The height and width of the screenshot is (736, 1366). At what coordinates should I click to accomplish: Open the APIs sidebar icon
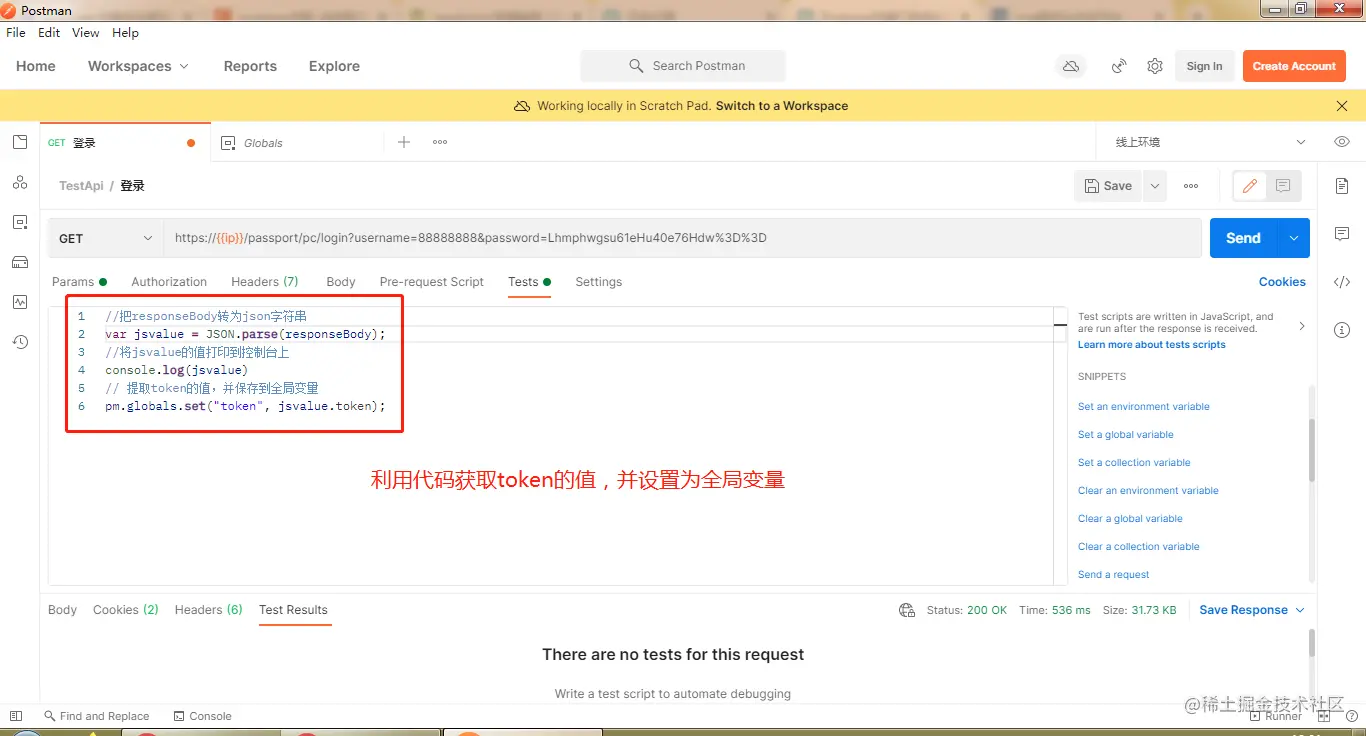coord(20,182)
